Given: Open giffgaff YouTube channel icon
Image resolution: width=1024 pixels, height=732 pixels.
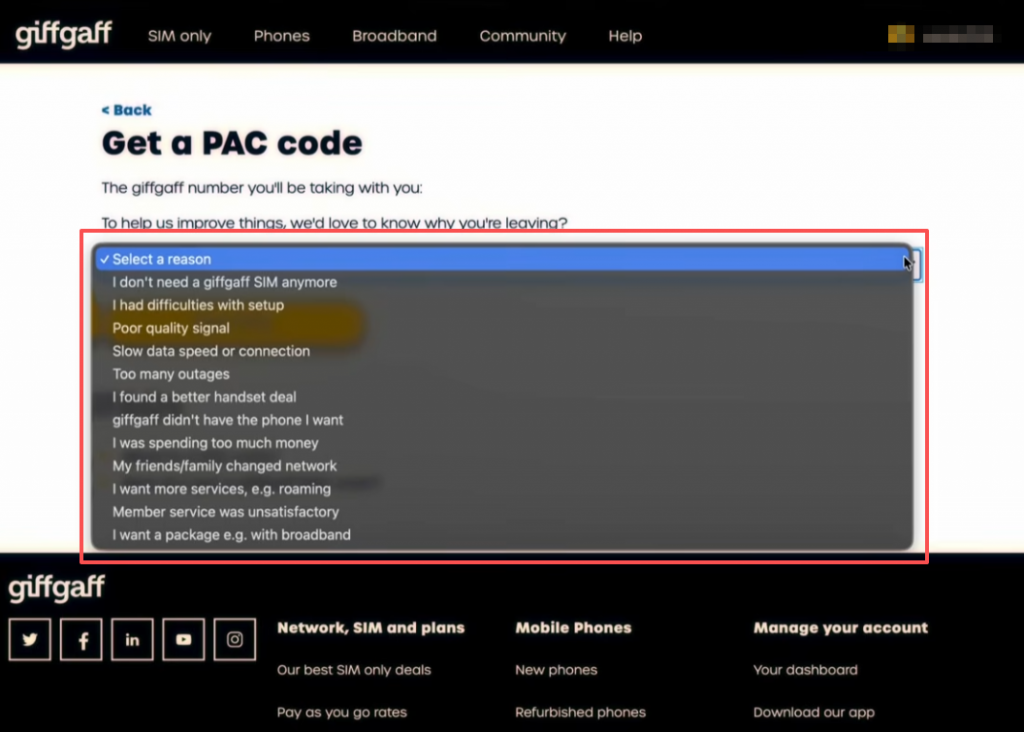Looking at the screenshot, I should point(184,639).
